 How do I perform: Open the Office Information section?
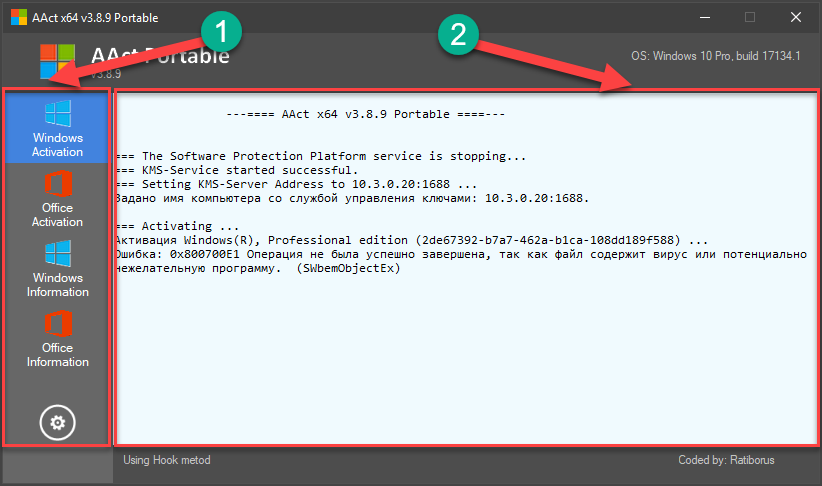point(57,339)
